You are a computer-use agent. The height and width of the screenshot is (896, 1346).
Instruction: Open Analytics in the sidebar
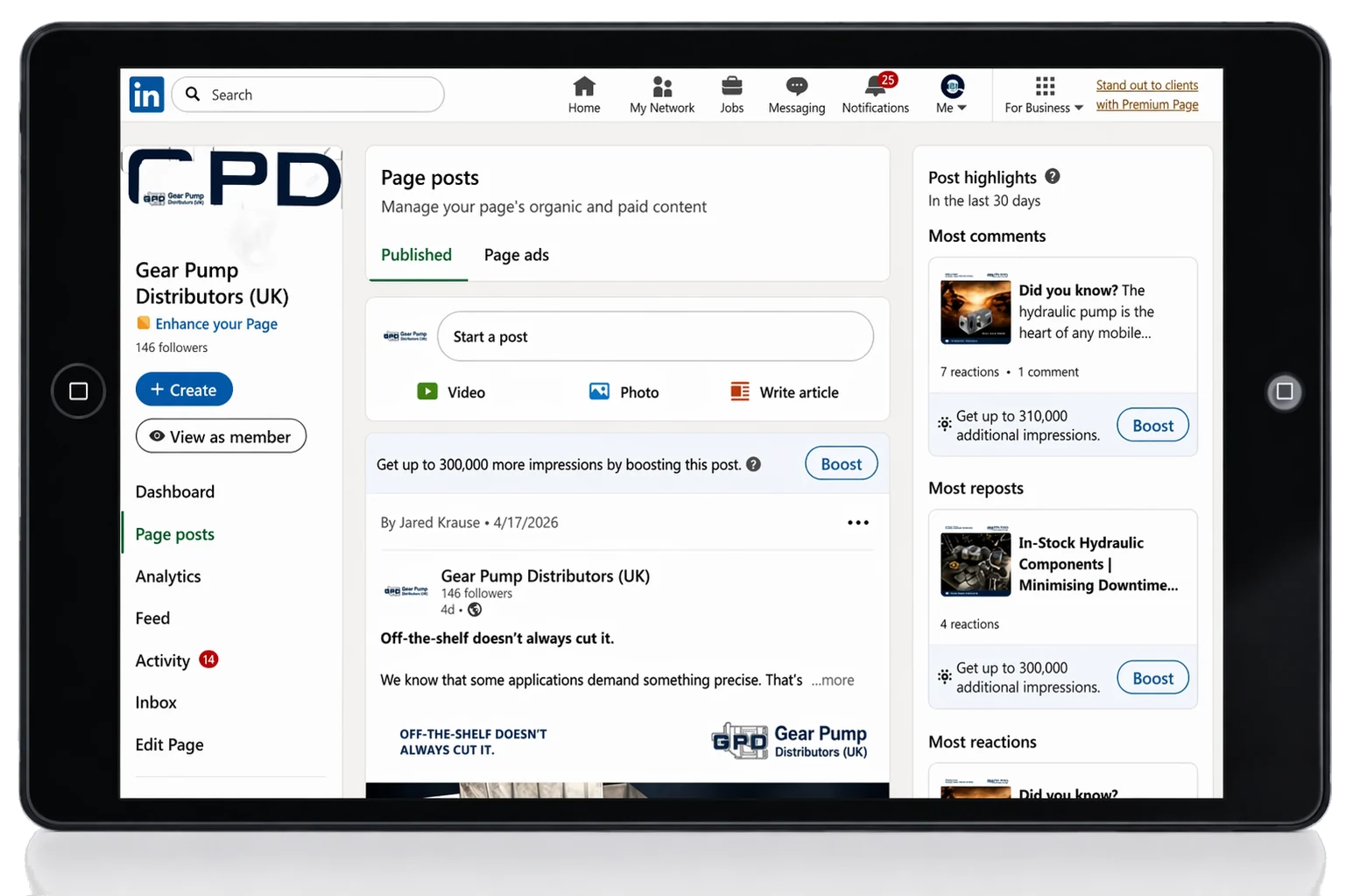click(168, 576)
